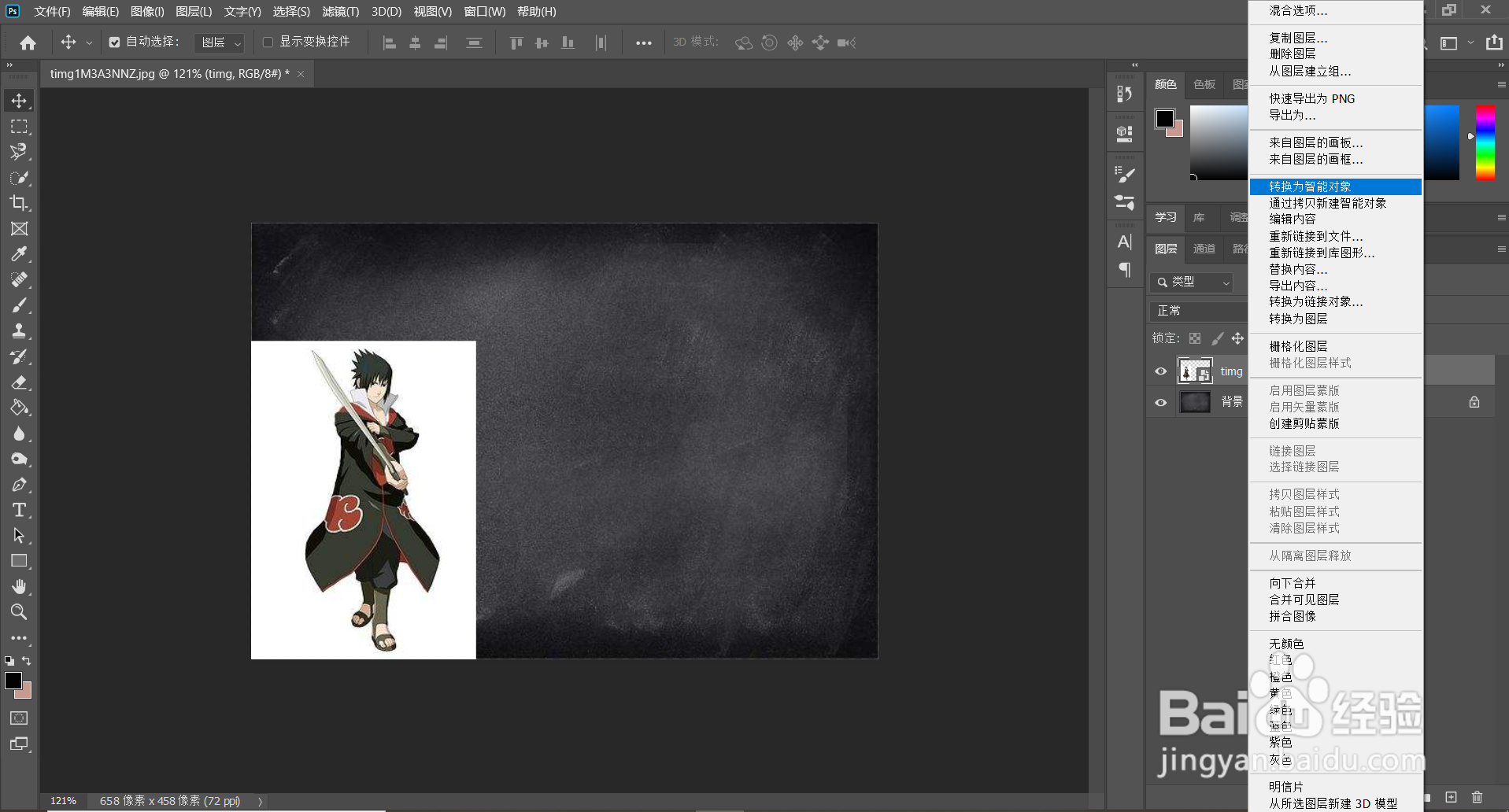1509x812 pixels.
Task: Open the 文件(F) menu
Action: click(x=52, y=12)
